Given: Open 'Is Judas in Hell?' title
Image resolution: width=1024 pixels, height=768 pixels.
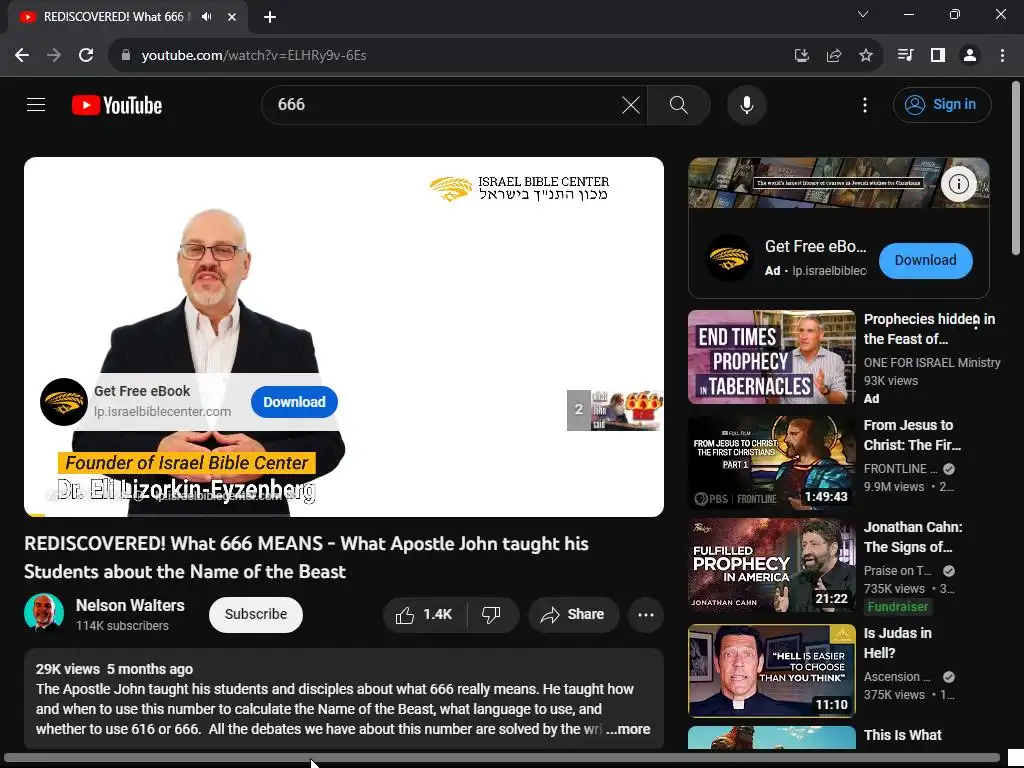Looking at the screenshot, I should click(897, 643).
